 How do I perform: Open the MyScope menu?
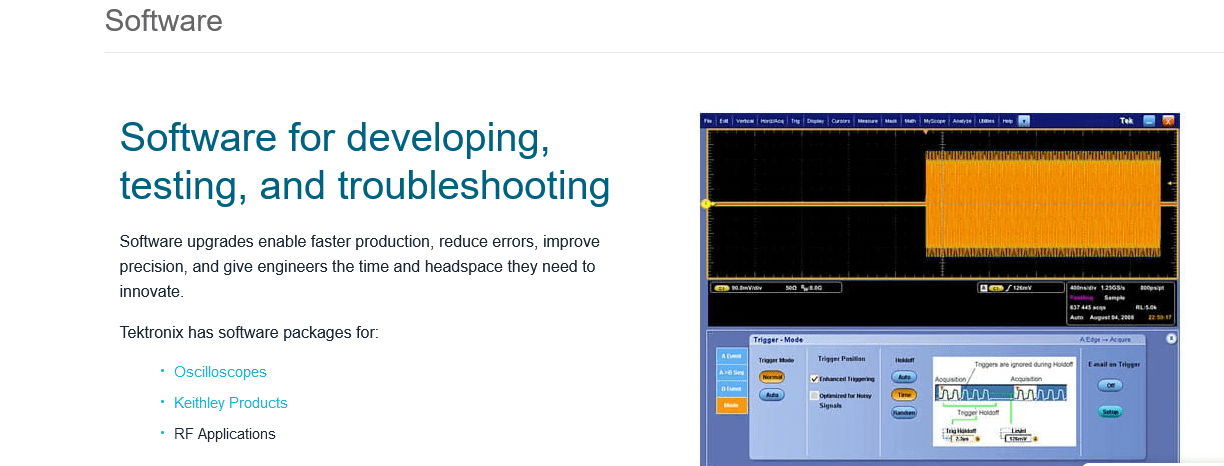tap(934, 120)
